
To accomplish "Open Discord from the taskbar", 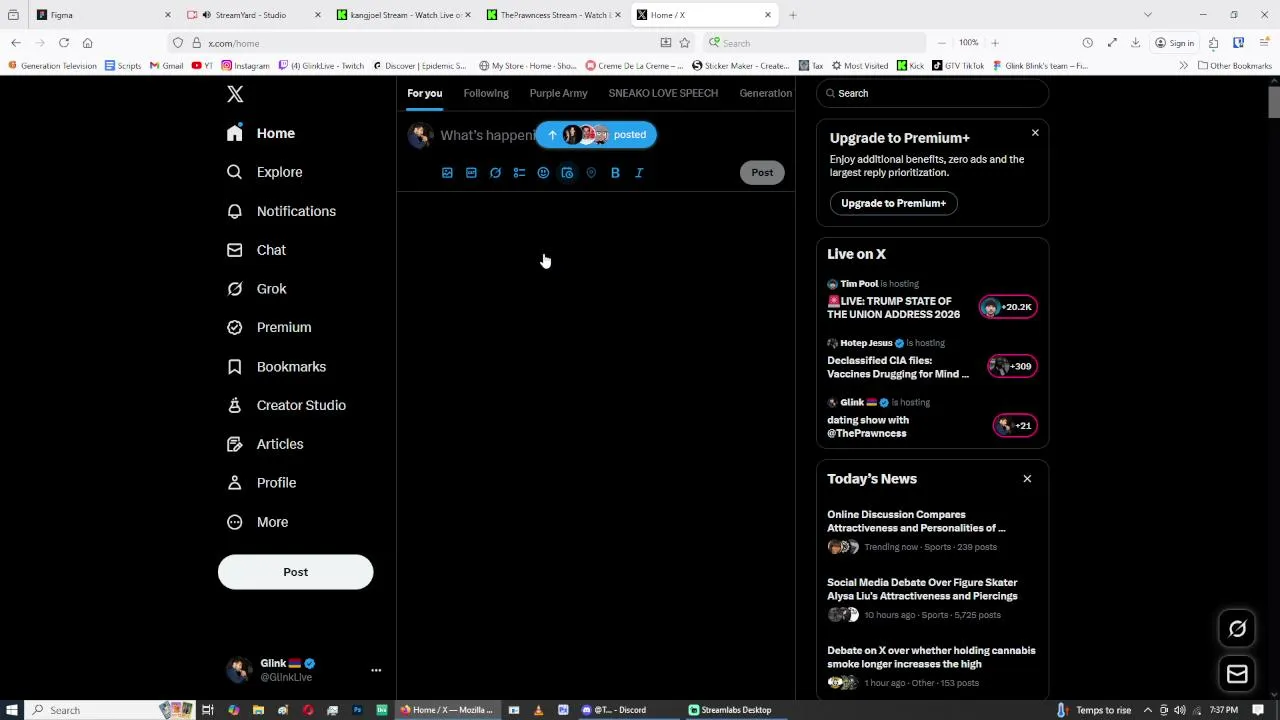I will 616,710.
